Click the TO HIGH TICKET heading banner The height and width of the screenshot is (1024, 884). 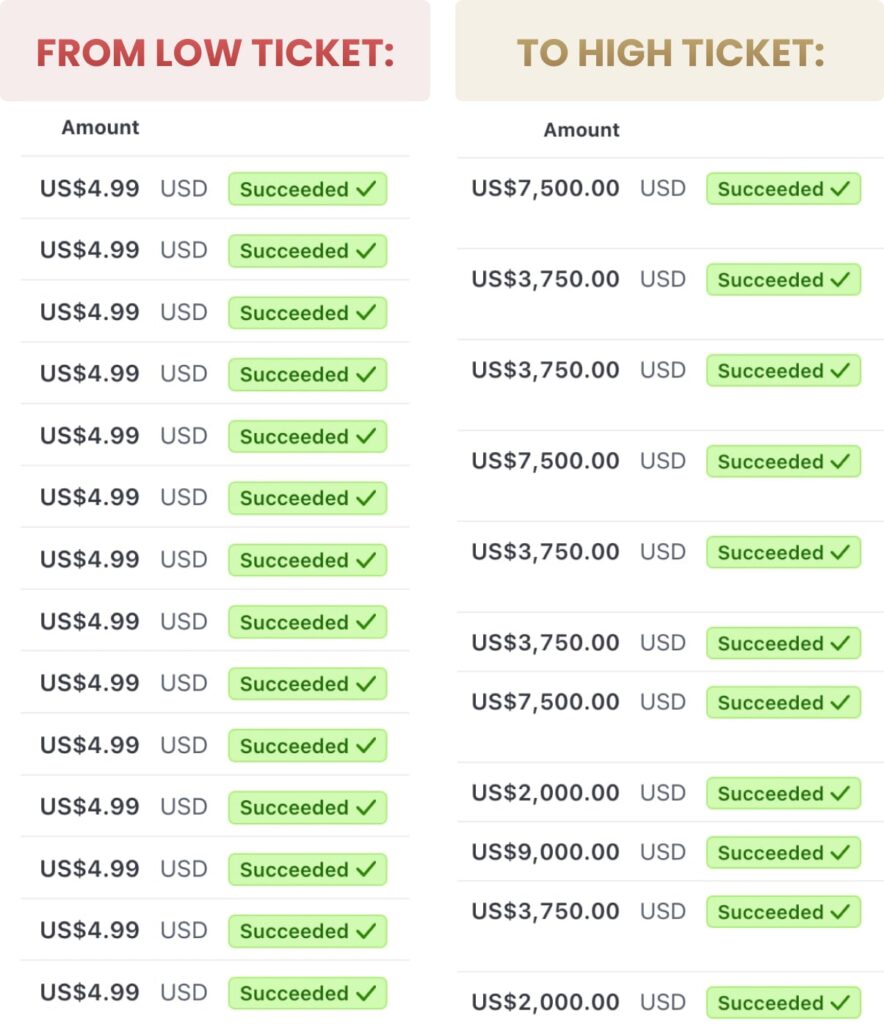[x=669, y=51]
